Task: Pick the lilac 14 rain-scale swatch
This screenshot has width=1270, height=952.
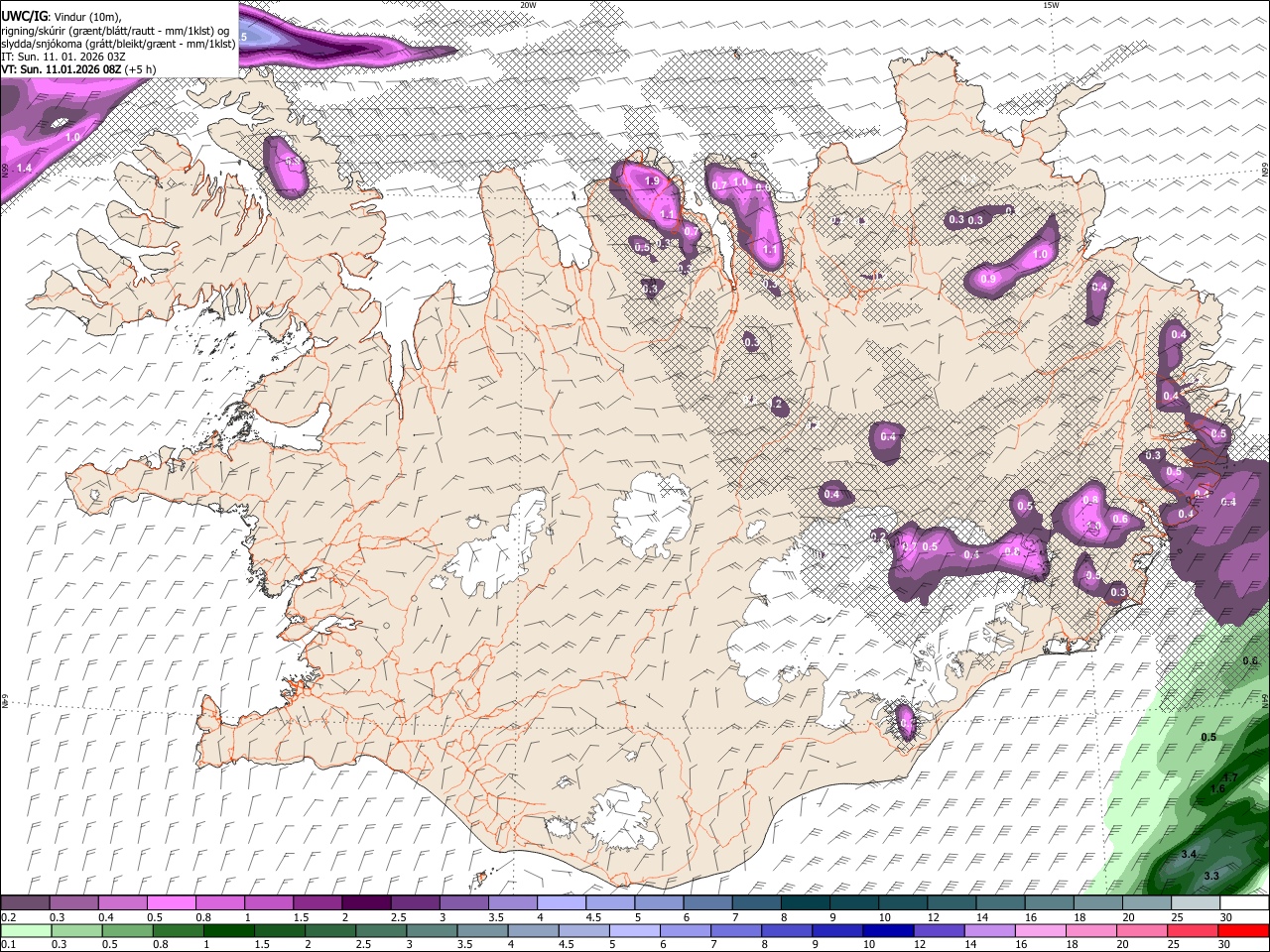Action: click(988, 930)
